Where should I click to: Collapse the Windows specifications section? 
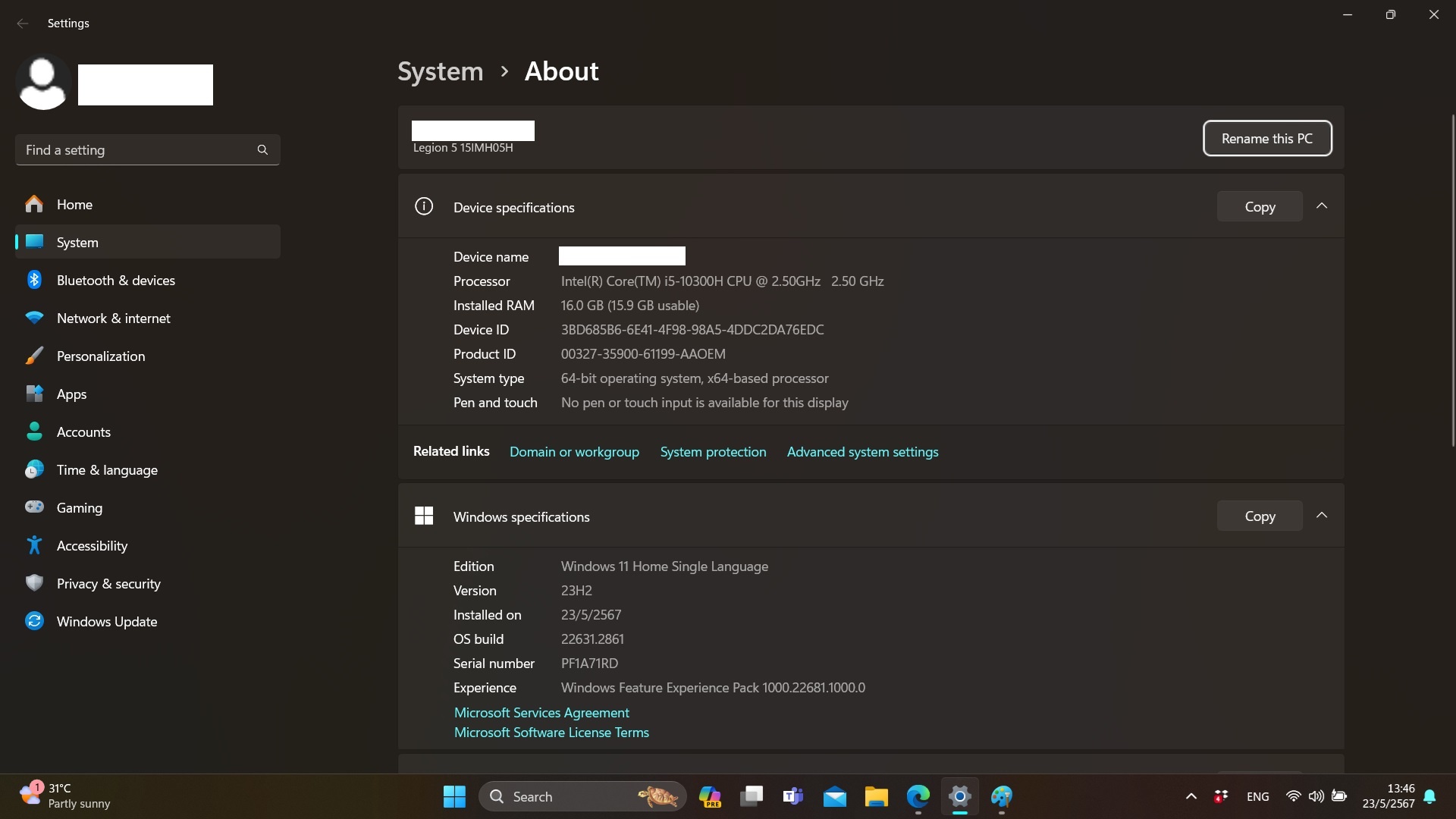pos(1322,516)
